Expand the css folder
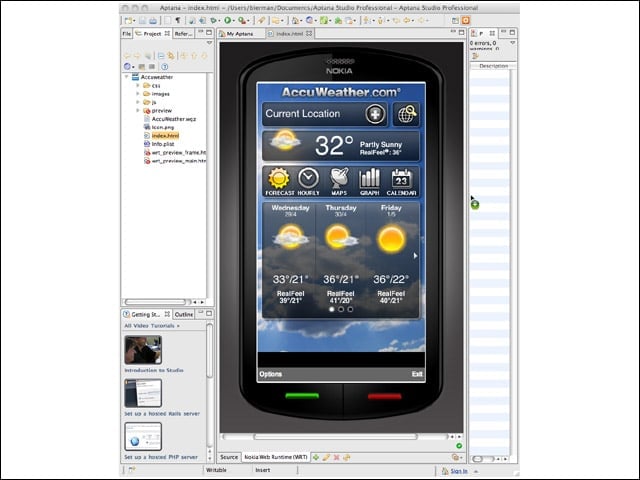 click(138, 86)
